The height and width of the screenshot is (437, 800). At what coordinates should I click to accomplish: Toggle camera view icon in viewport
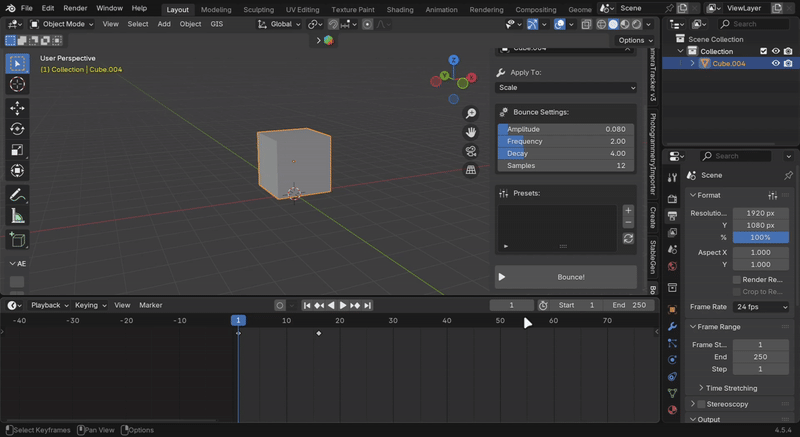click(471, 151)
